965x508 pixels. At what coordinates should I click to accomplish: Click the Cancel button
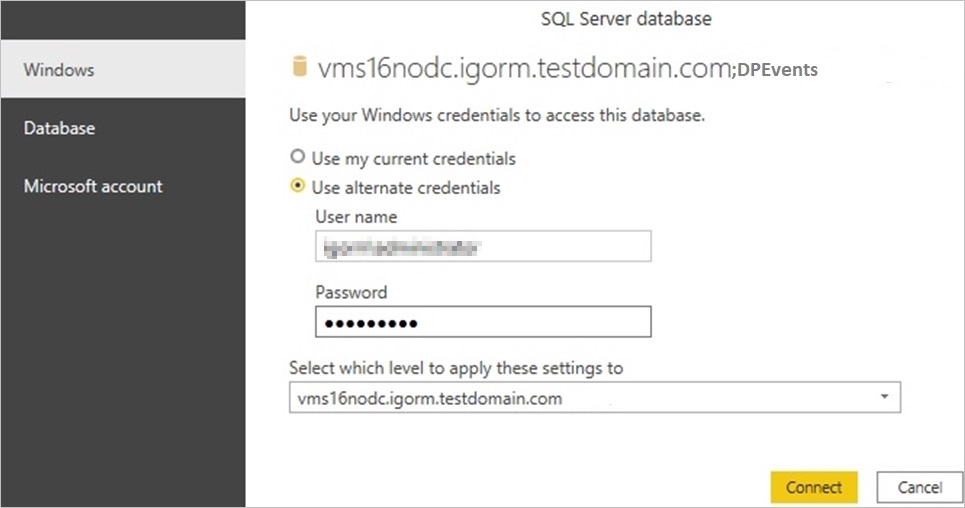pos(919,487)
